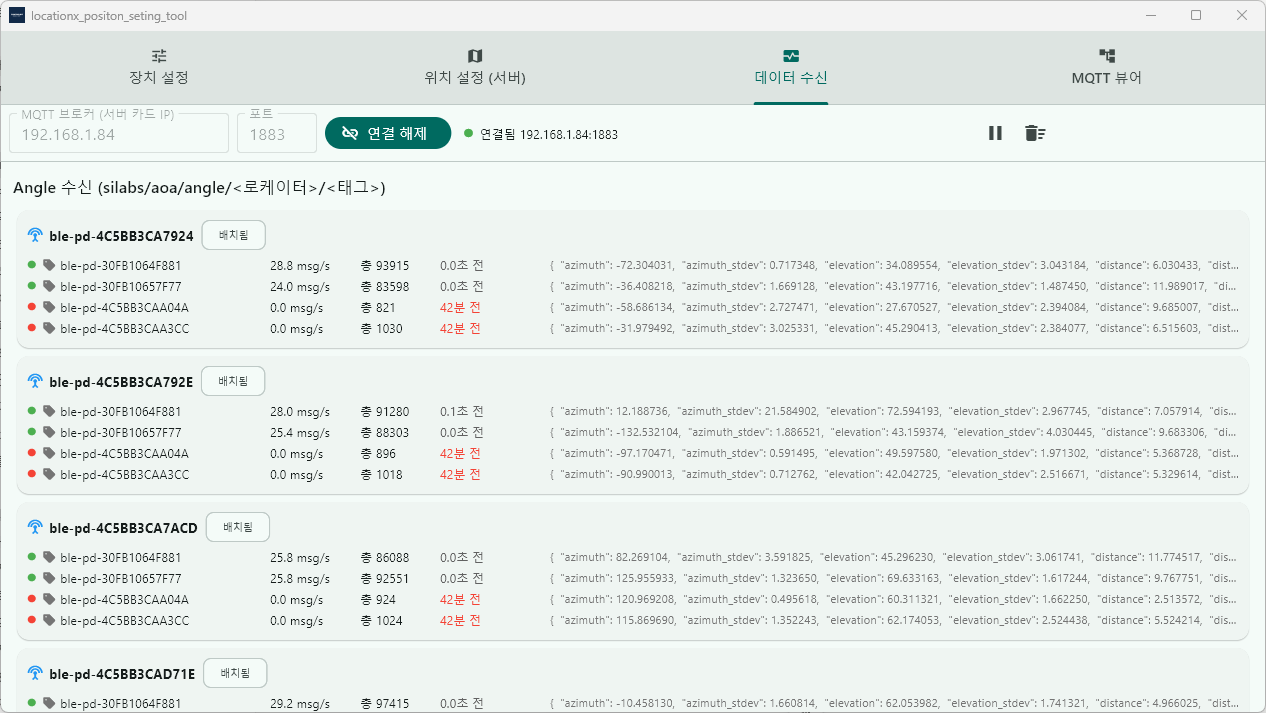Click tag icon in row 총 821
Viewport: 1266px width, 713px height.
coord(49,308)
